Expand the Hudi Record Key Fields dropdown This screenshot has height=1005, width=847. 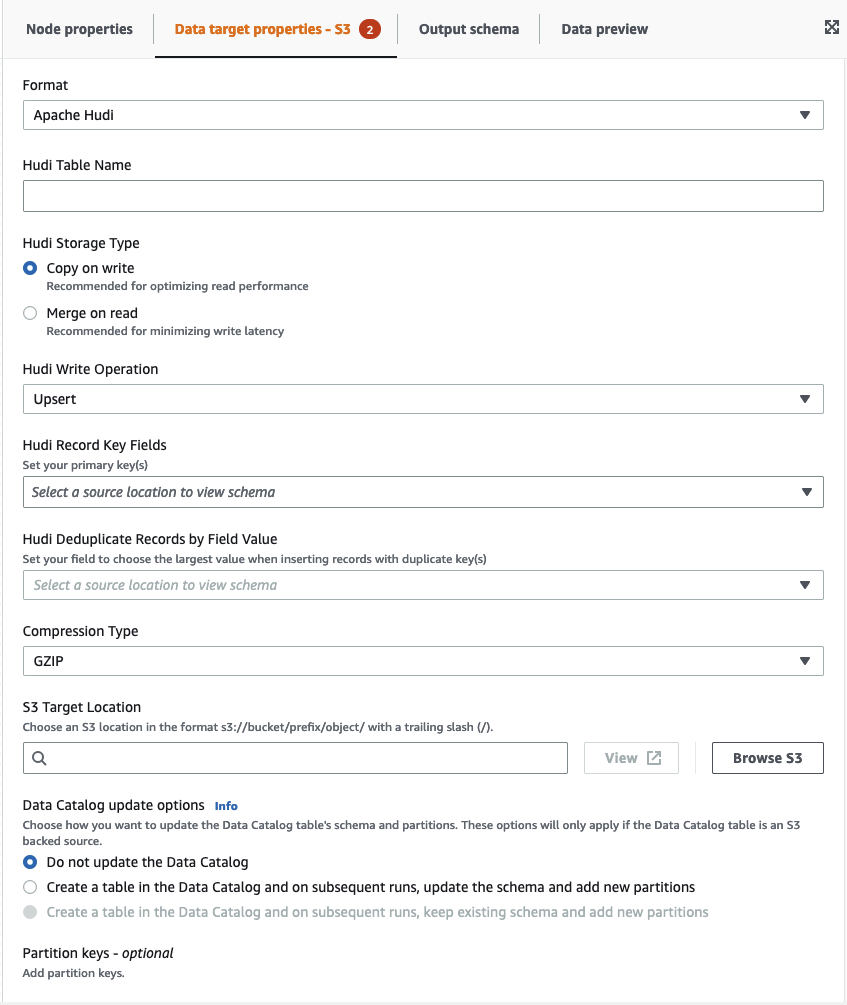(x=423, y=492)
